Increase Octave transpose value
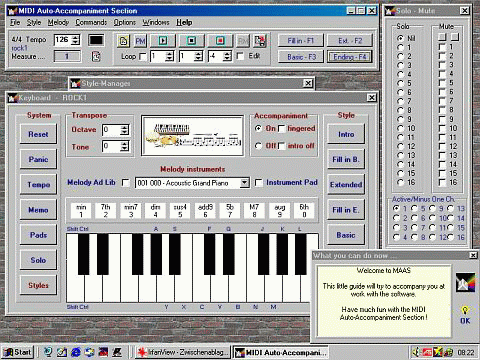Image resolution: width=480 pixels, height=360 pixels. [x=125, y=127]
